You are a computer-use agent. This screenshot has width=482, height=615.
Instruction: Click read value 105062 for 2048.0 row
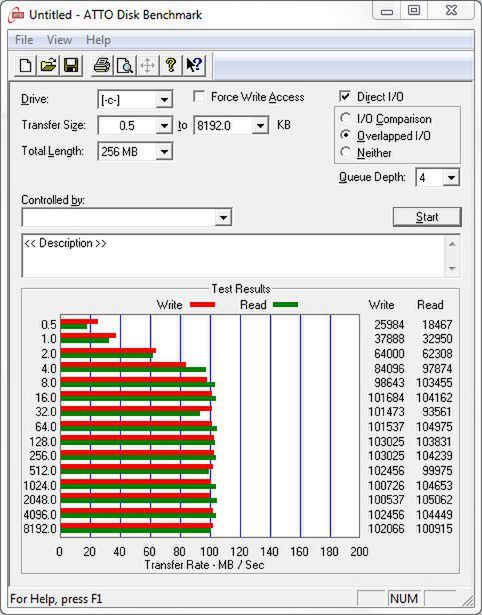434,500
